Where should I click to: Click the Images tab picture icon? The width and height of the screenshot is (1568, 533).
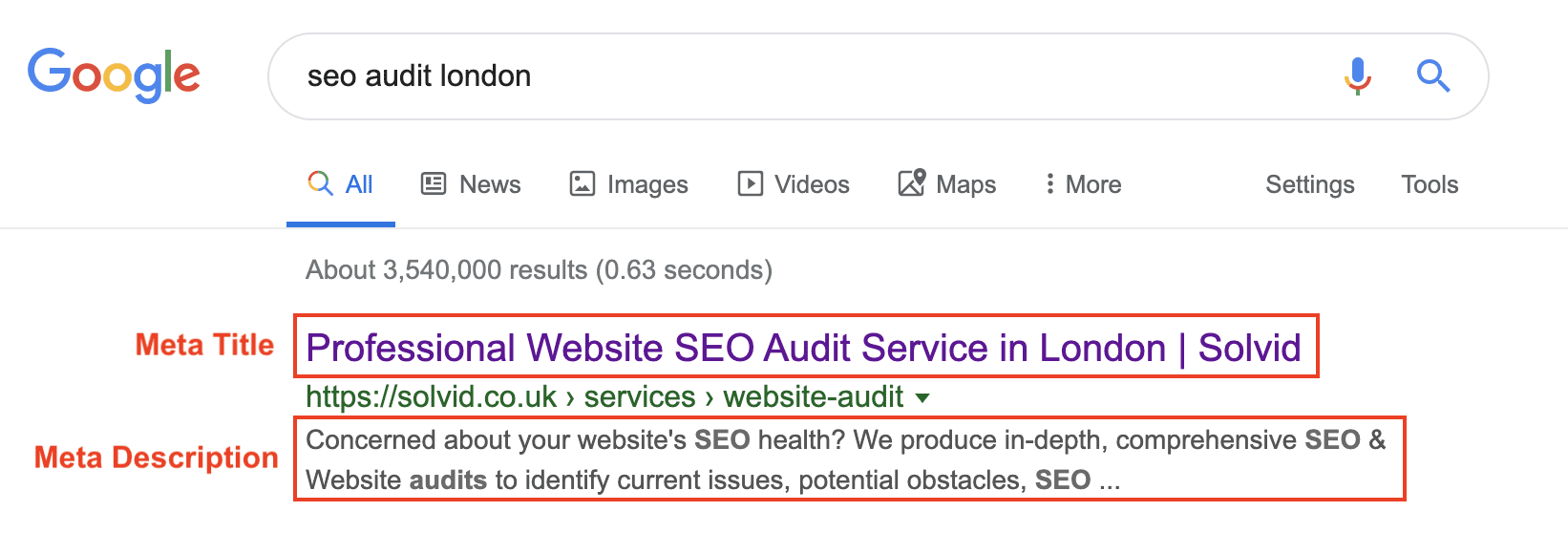pos(583,183)
